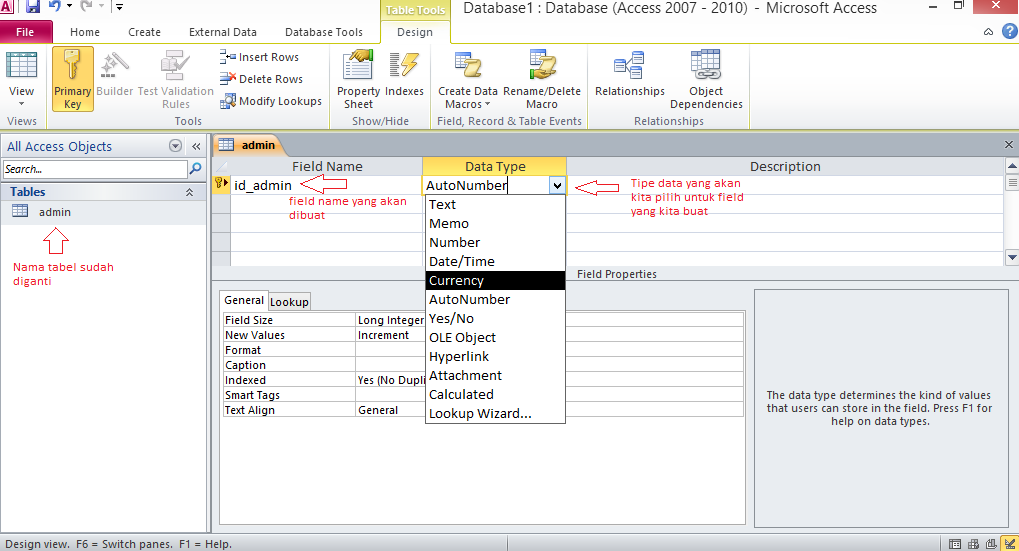Click Test Validation Rules icon
The height and width of the screenshot is (551, 1019).
pyautogui.click(x=175, y=80)
